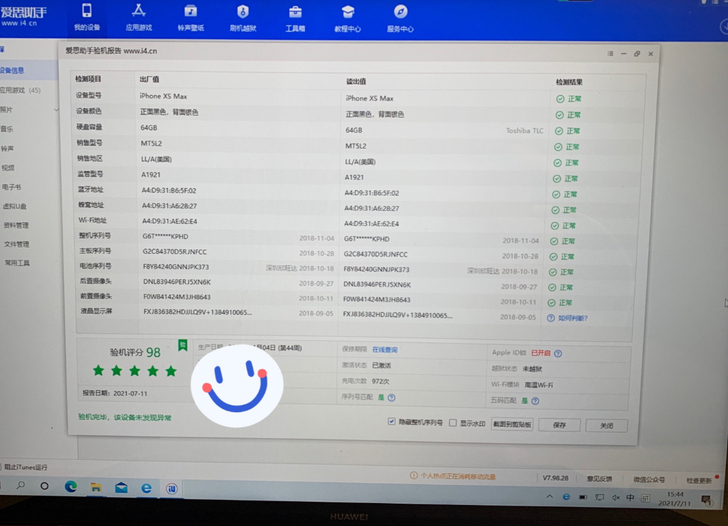728x526 pixels.
Task: Open Microsoft Edge in the taskbar
Action: point(71,486)
